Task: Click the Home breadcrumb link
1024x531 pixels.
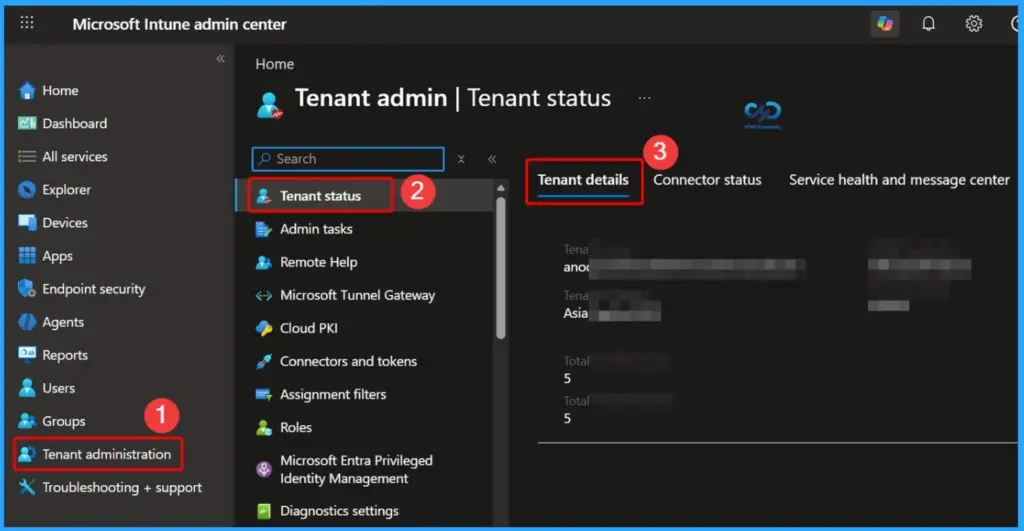Action: tap(274, 65)
